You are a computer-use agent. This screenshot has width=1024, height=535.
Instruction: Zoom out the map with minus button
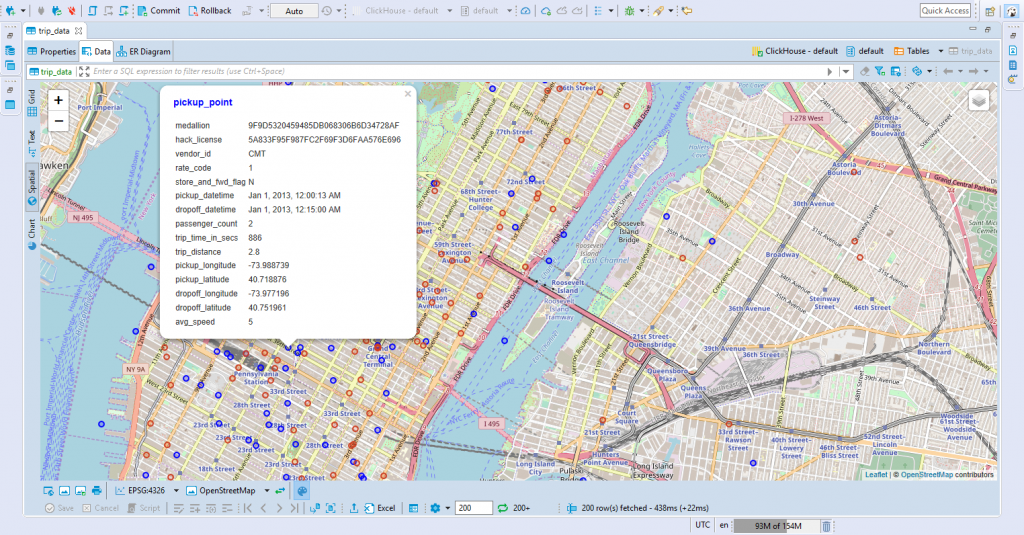58,121
